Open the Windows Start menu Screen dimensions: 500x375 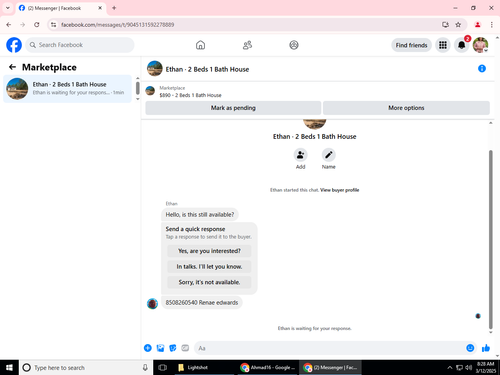click(x=9, y=367)
